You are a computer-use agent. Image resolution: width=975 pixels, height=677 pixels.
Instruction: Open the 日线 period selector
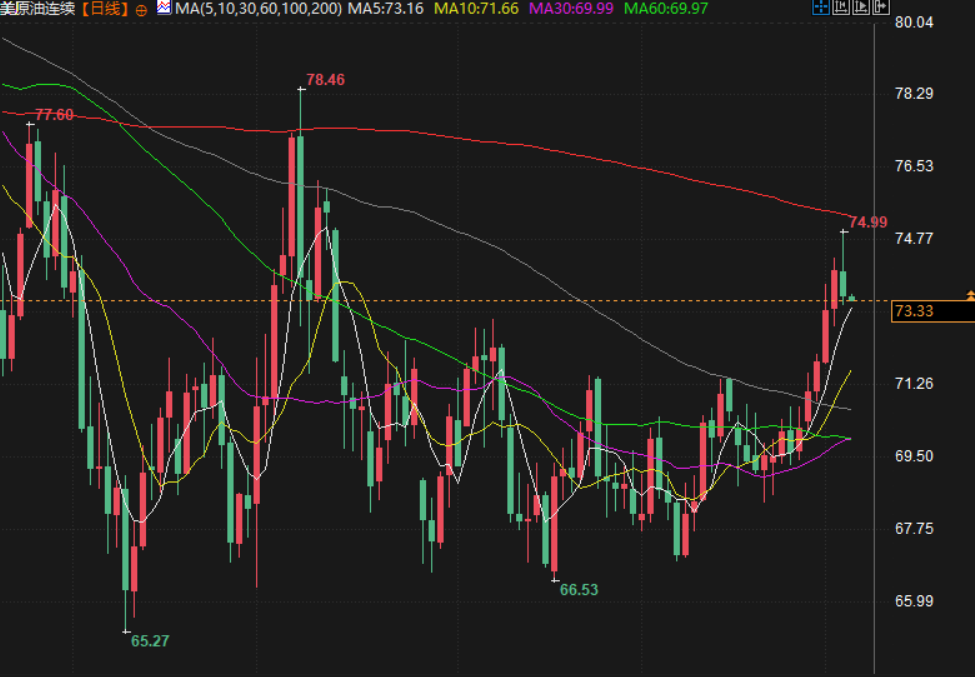pyautogui.click(x=104, y=9)
